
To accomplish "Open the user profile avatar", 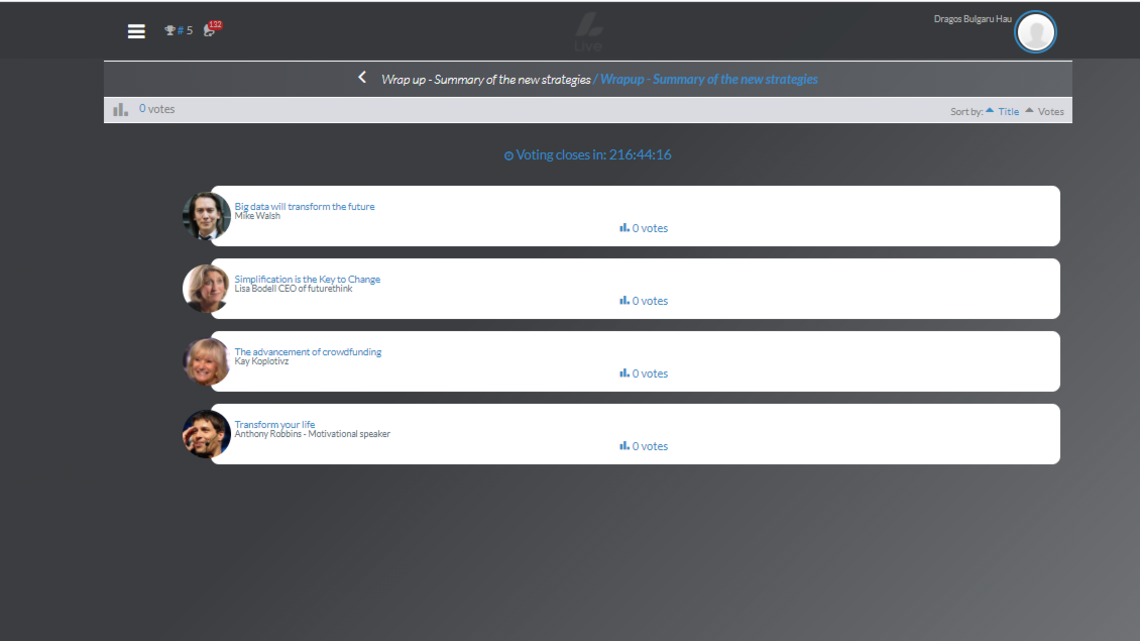I will click(1035, 33).
